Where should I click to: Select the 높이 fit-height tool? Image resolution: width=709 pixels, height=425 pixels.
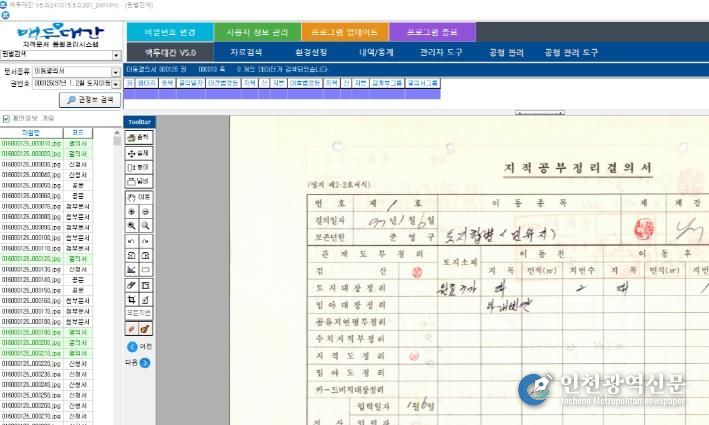click(x=139, y=167)
